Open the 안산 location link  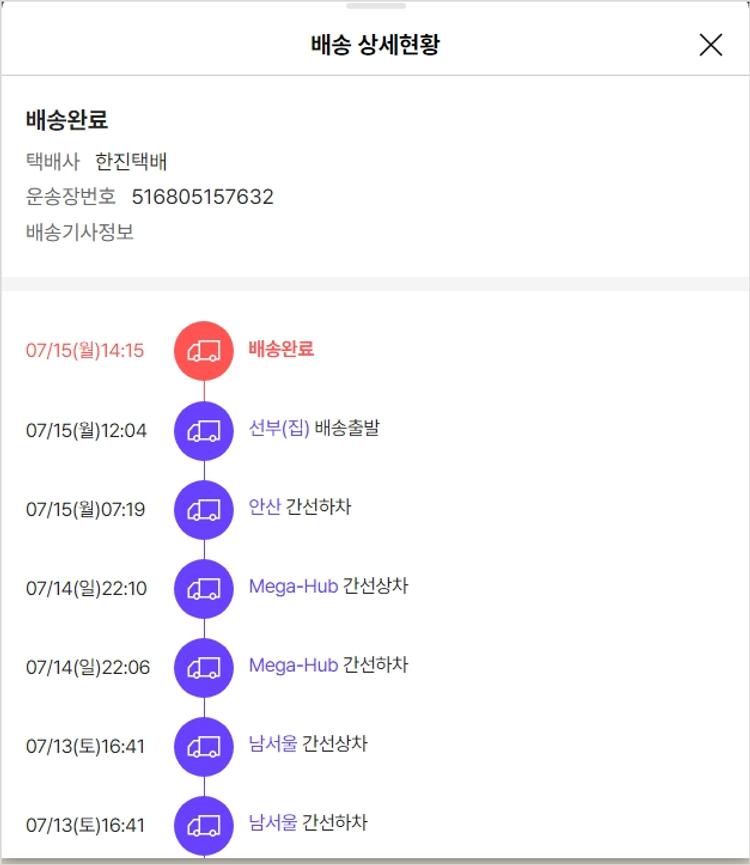click(x=265, y=508)
